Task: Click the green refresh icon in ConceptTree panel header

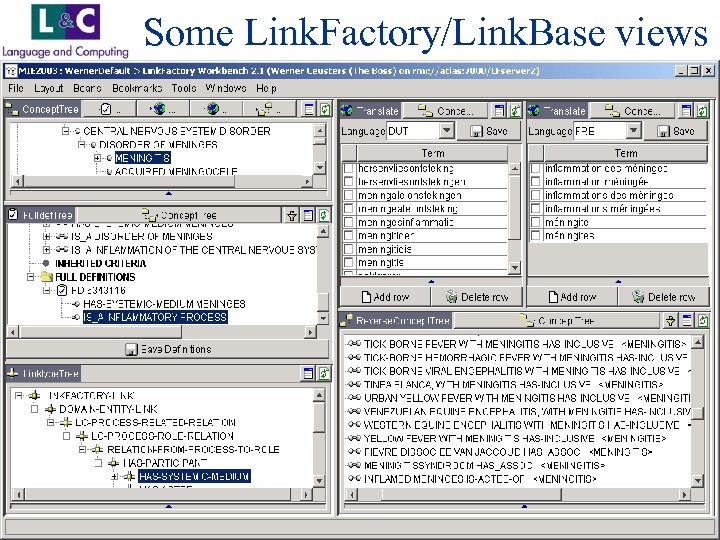Action: coord(325,109)
